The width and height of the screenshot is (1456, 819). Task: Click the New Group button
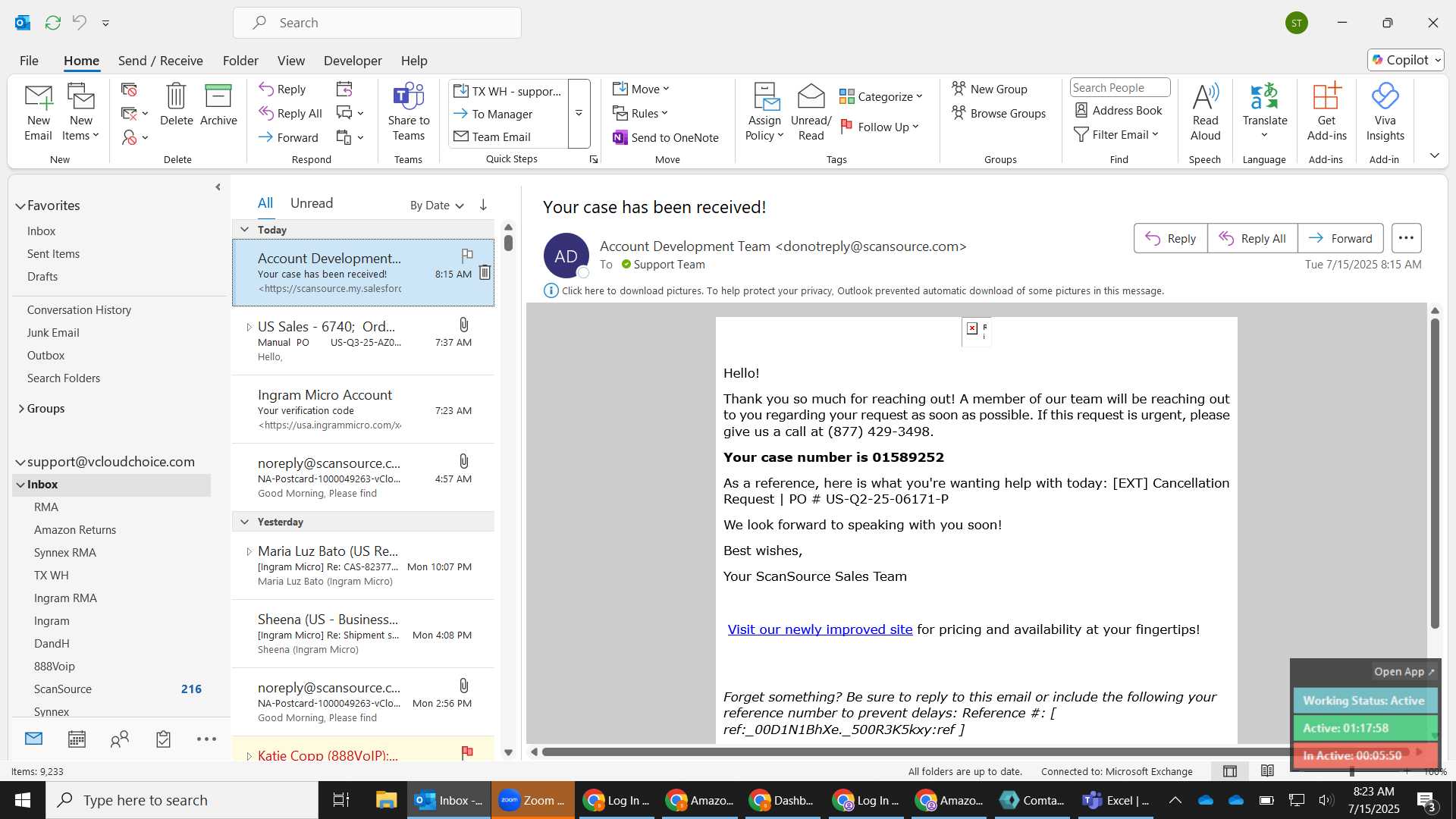990,89
